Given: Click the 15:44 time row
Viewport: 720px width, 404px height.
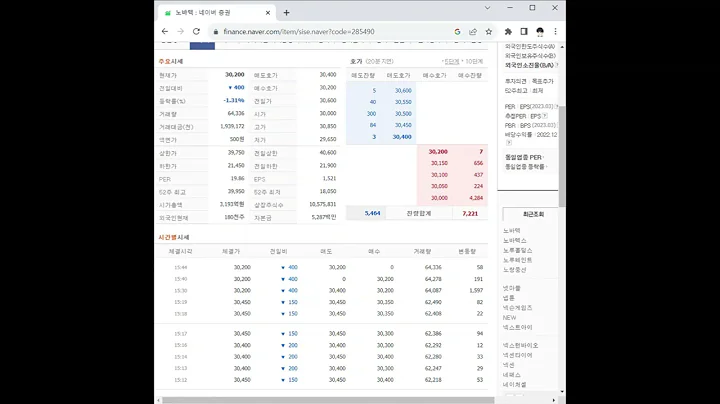Looking at the screenshot, I should pos(321,267).
